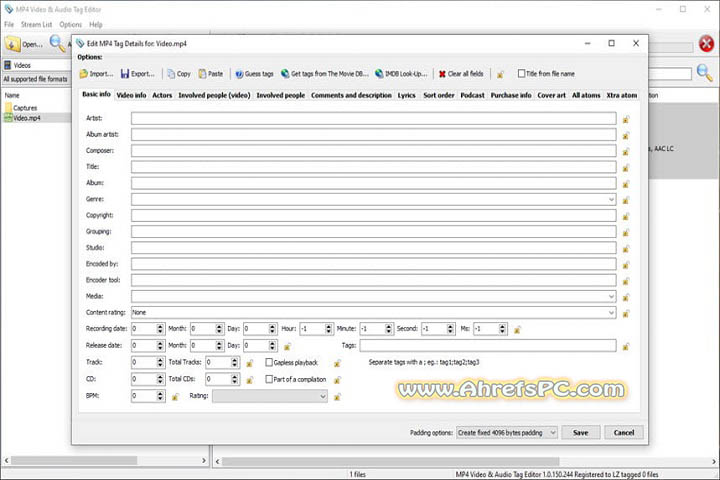Viewport: 720px width, 480px height.
Task: Switch to the Lyrics tab
Action: (406, 95)
